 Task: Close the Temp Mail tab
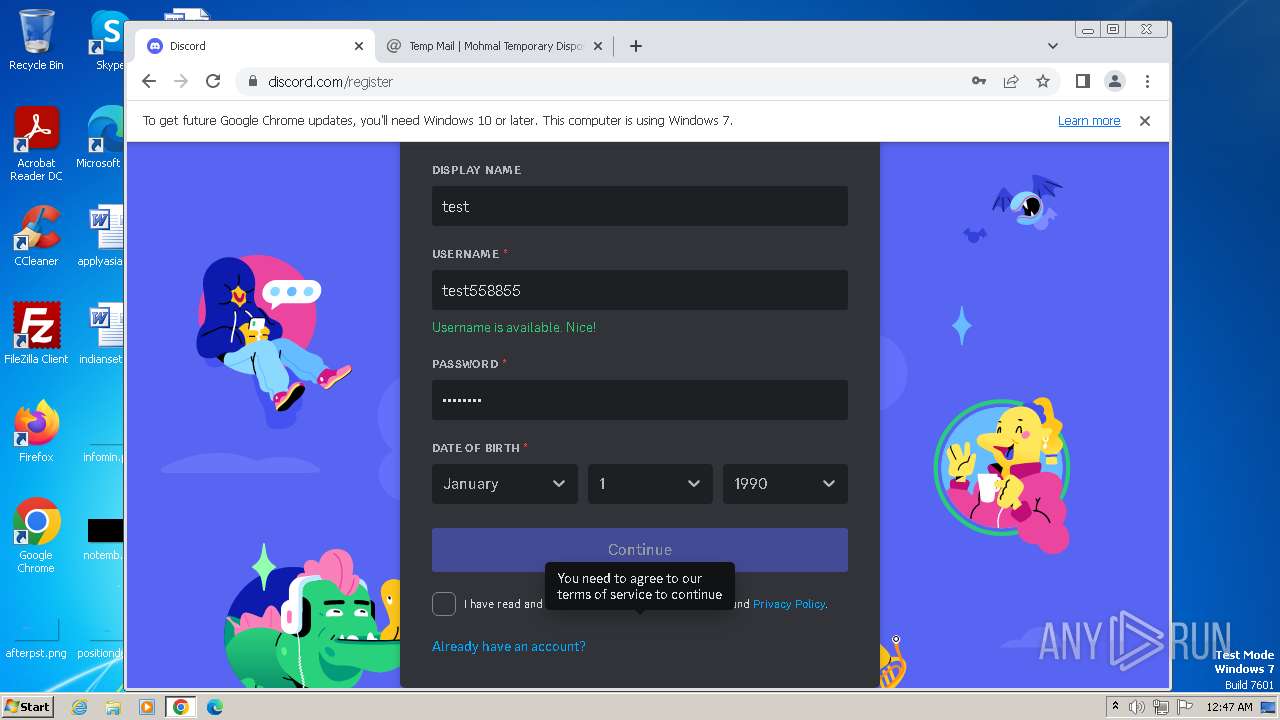tap(598, 46)
